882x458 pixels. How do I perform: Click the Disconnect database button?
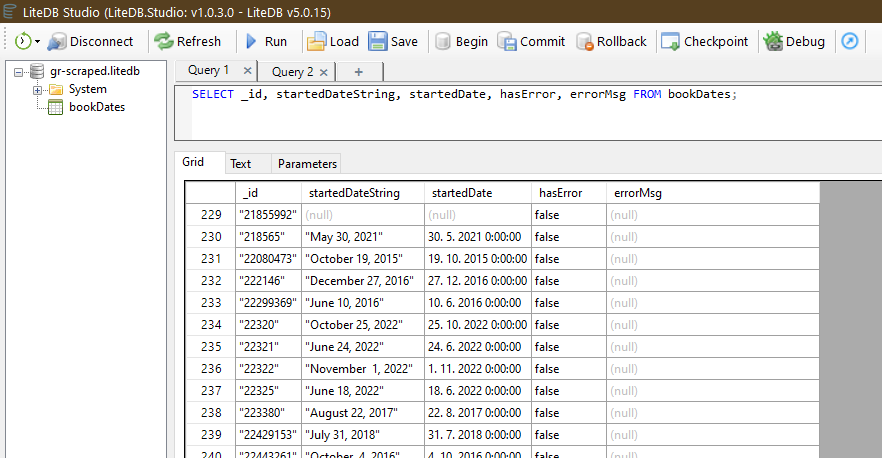coord(90,41)
